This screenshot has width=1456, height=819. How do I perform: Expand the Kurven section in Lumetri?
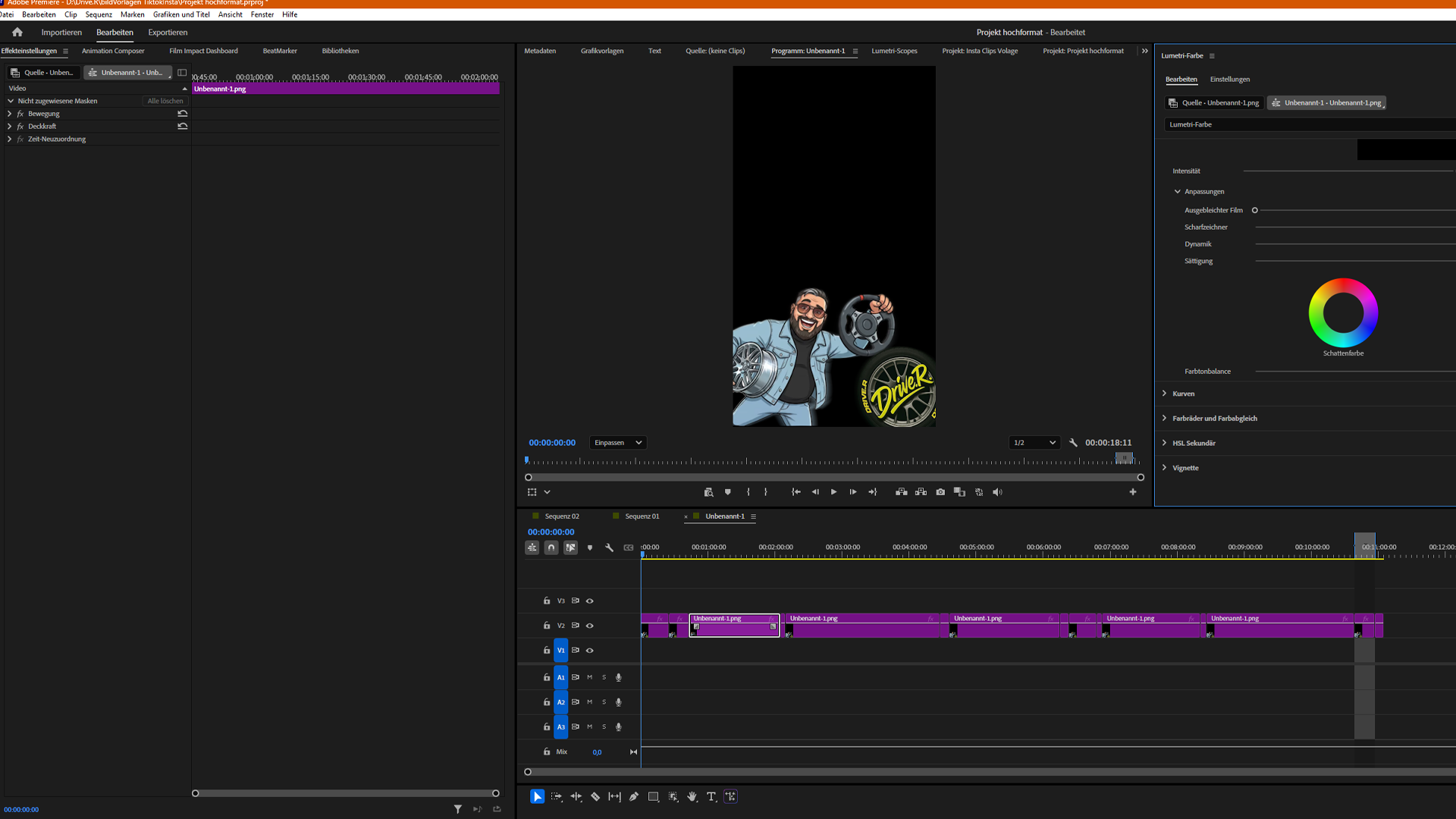click(1164, 394)
